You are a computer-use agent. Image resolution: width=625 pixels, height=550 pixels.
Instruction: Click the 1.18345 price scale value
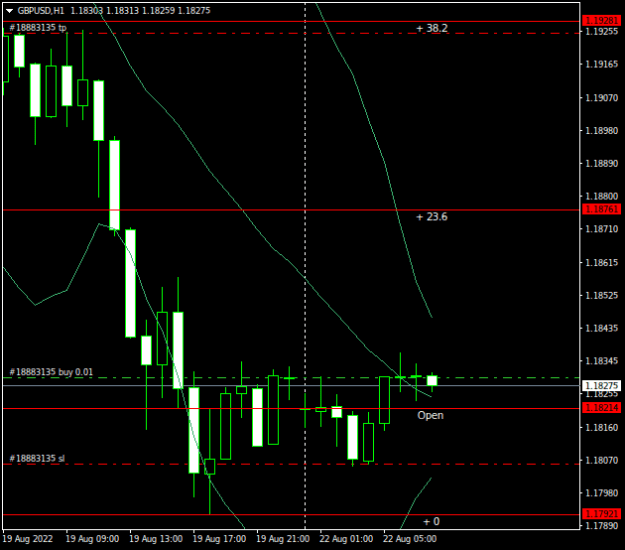(x=601, y=361)
